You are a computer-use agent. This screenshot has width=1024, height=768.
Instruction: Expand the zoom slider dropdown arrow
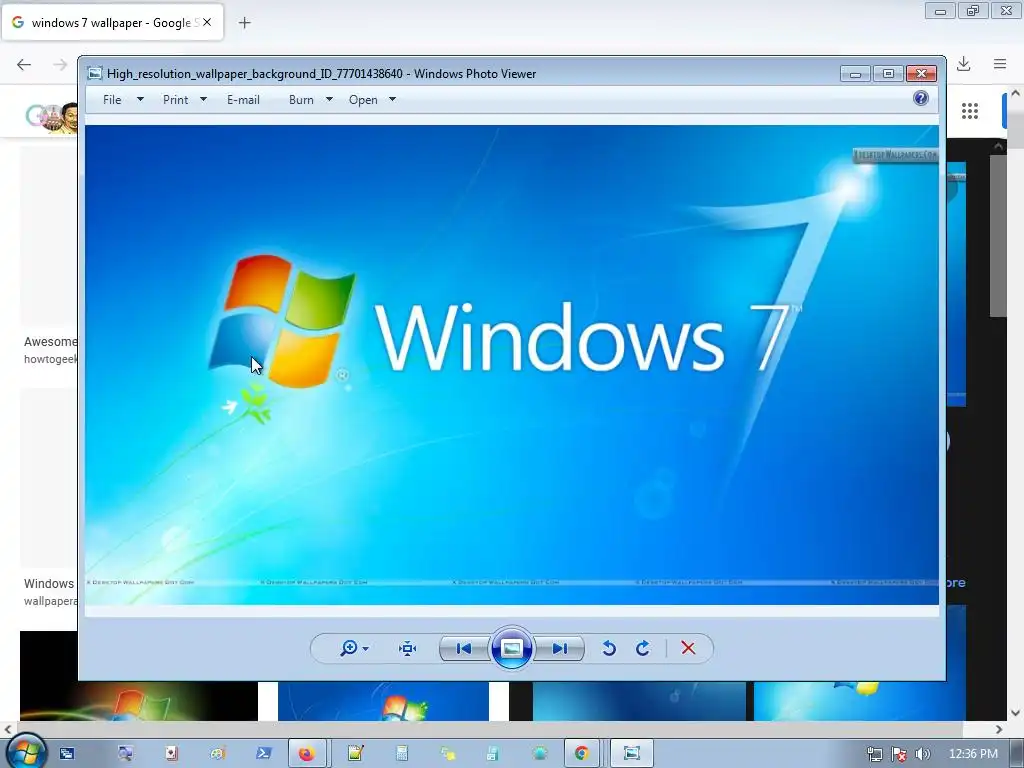pyautogui.click(x=366, y=648)
